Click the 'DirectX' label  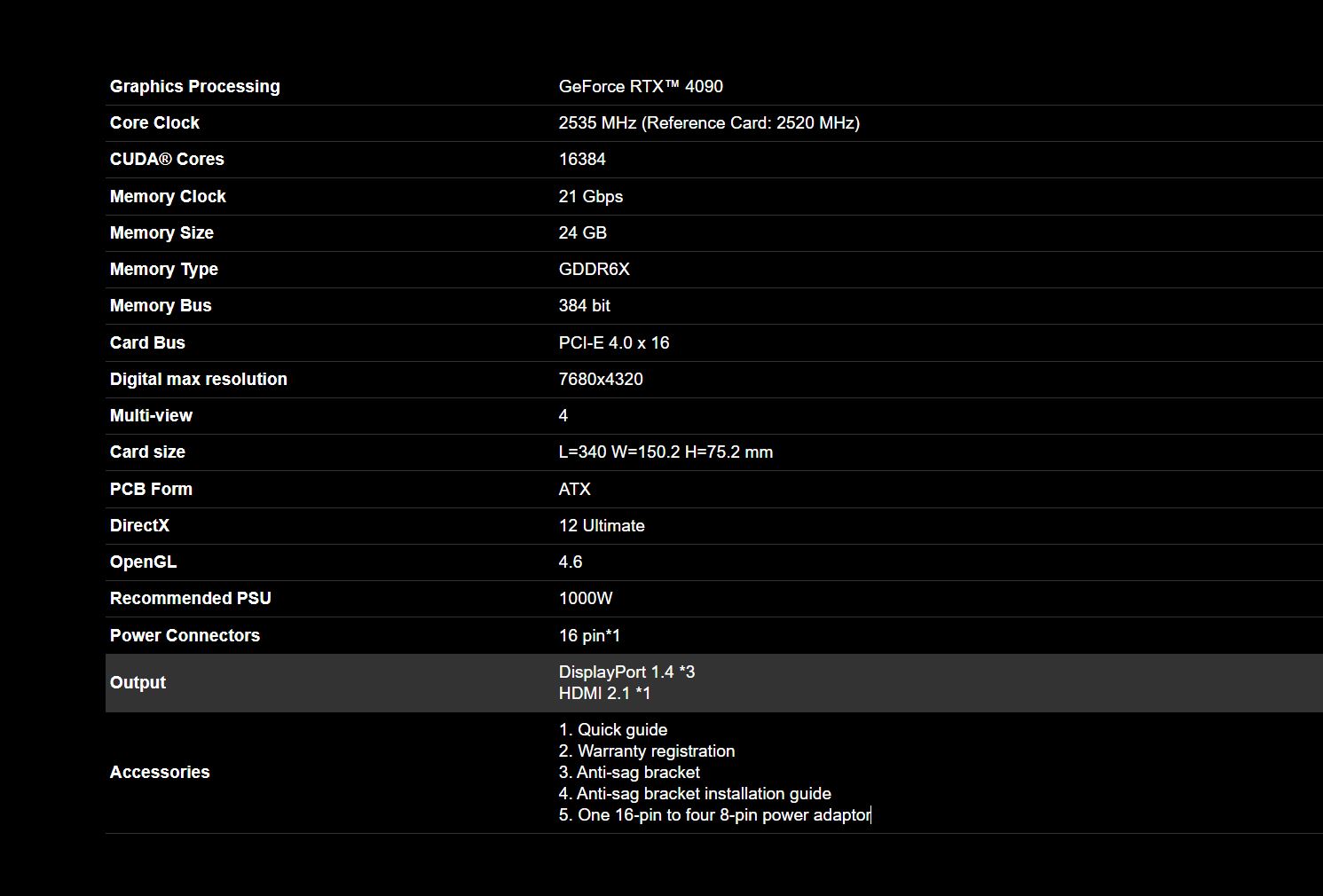[x=139, y=525]
